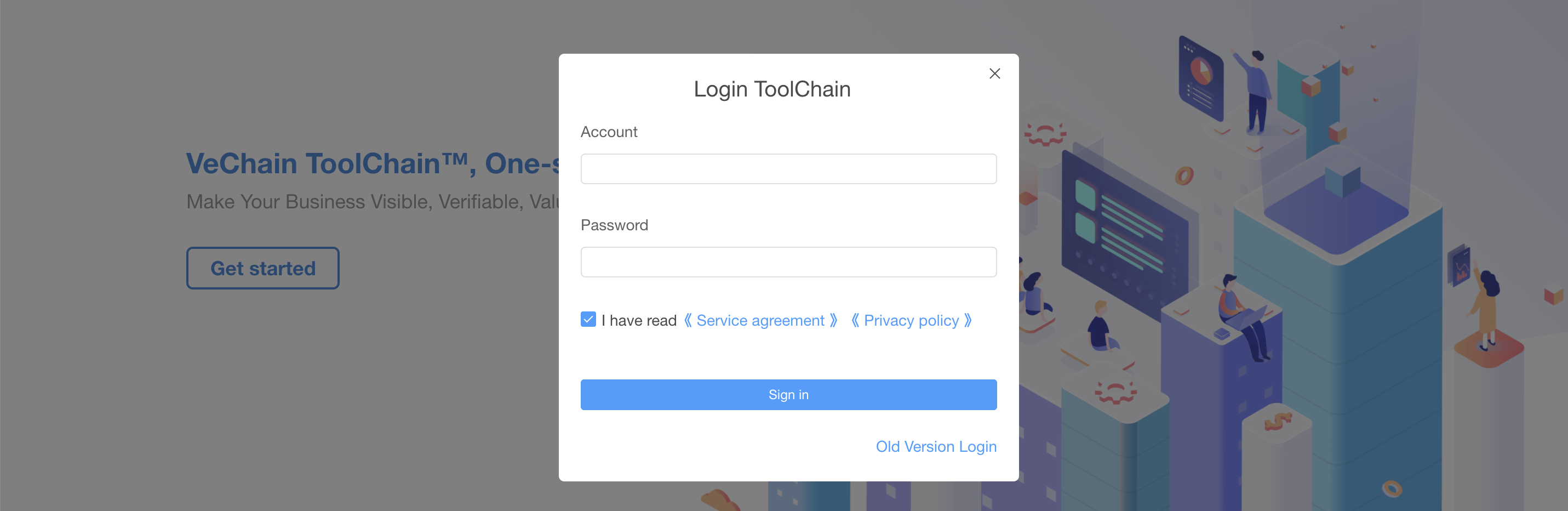1568x511 pixels.
Task: Click the pie chart panel illustration
Action: pyautogui.click(x=1200, y=78)
